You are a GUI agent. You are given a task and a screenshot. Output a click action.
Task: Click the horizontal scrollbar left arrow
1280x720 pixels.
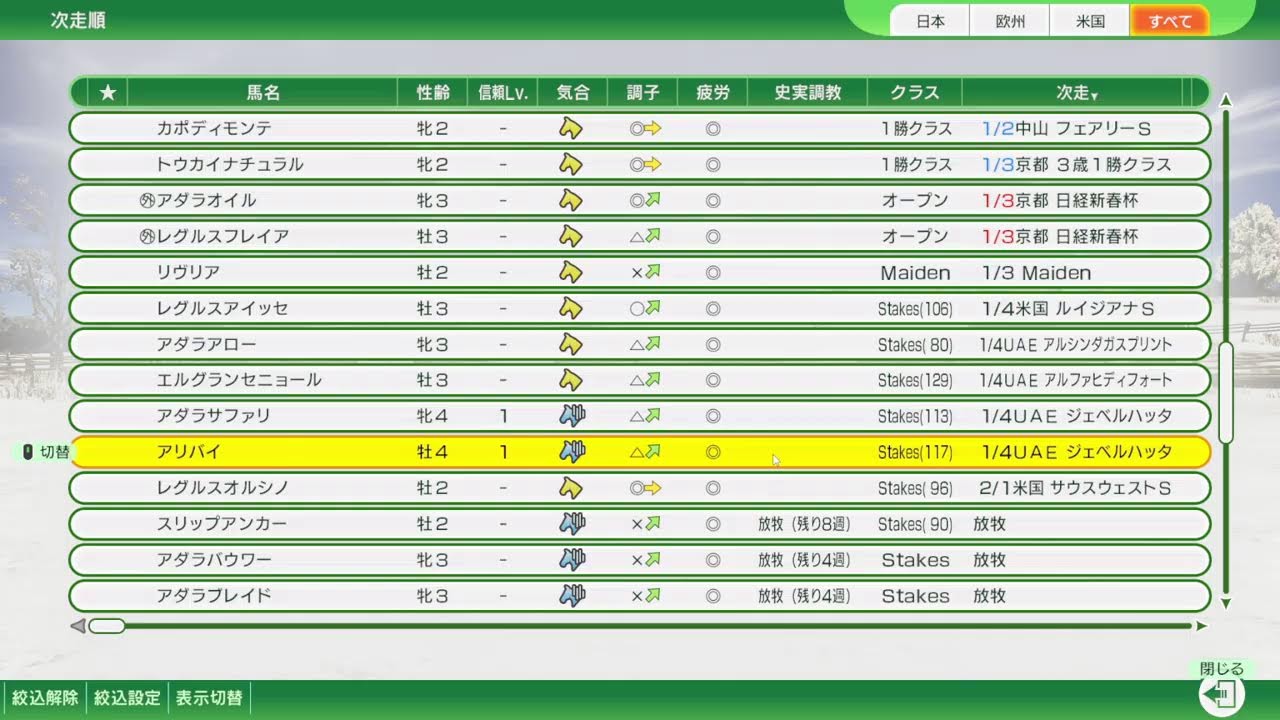[x=77, y=626]
